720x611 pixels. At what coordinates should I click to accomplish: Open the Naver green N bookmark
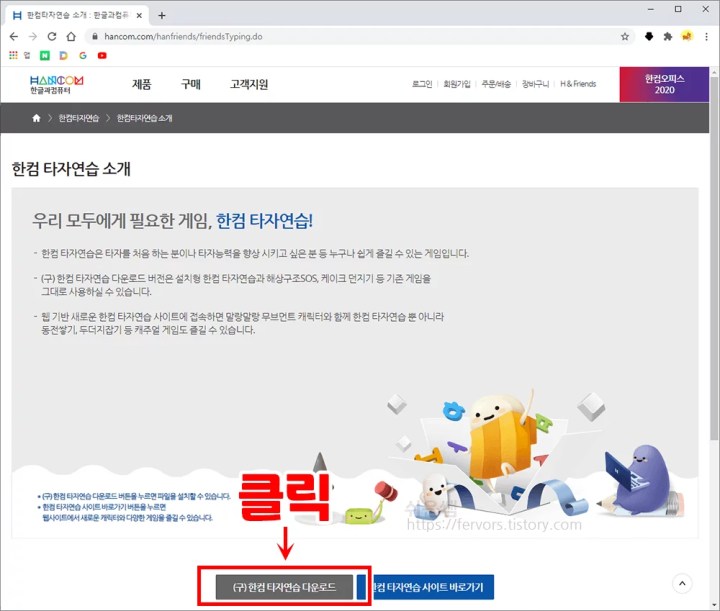(x=45, y=56)
